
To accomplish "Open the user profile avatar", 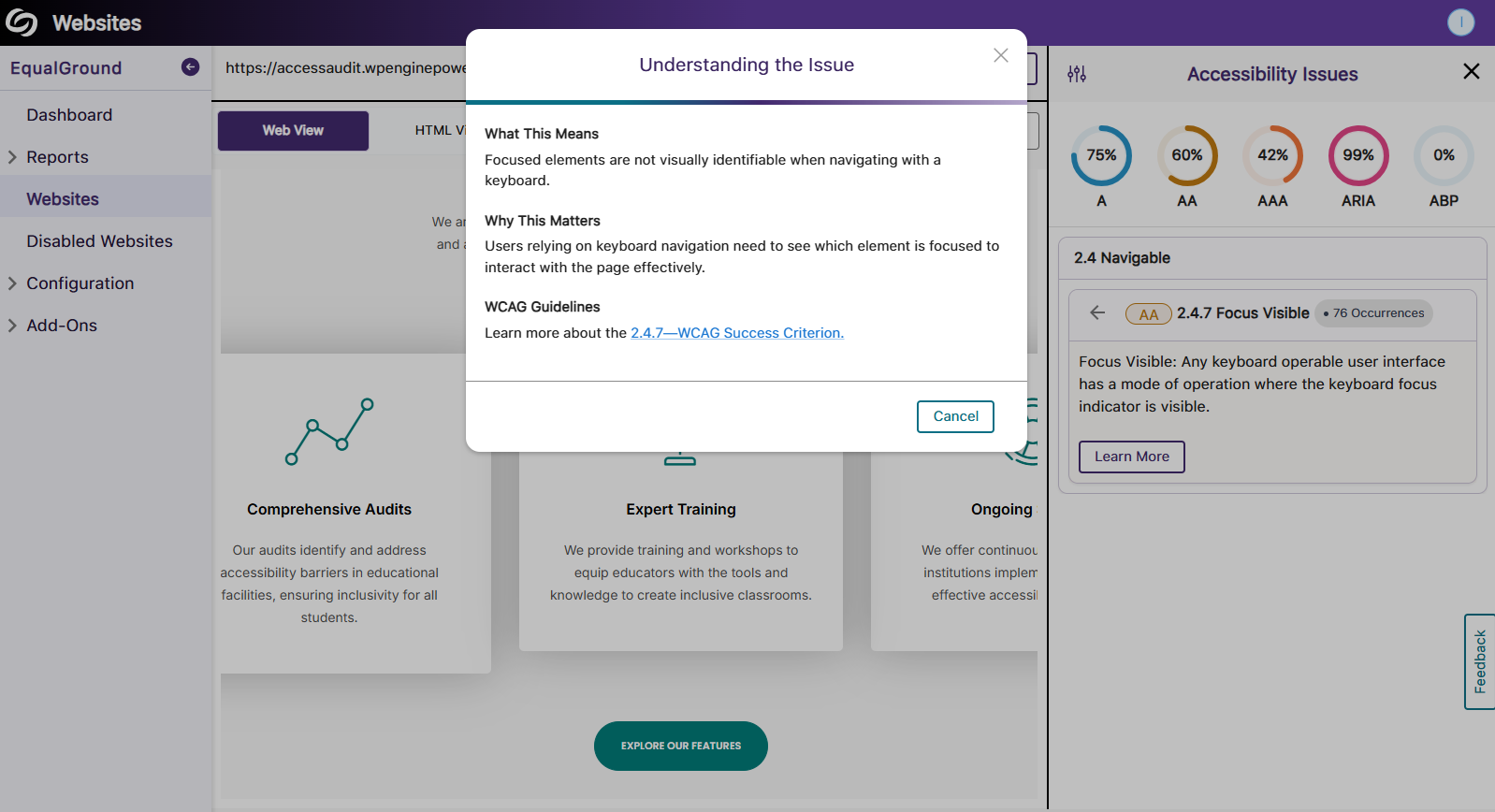I will tap(1459, 22).
